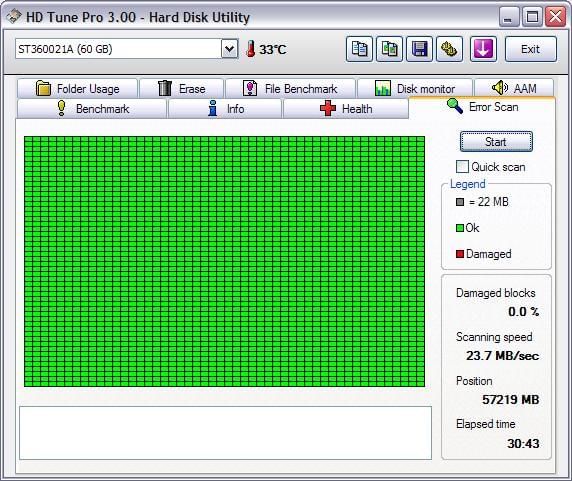Switch to the Disk monitor tab
This screenshot has height=481, width=572.
click(415, 89)
